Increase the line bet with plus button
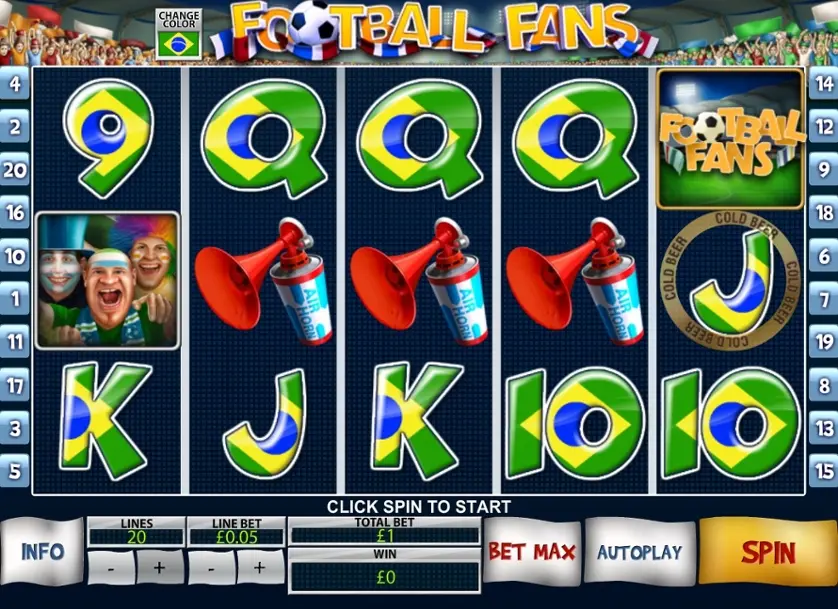Viewport: 838px width, 609px height. coord(260,568)
